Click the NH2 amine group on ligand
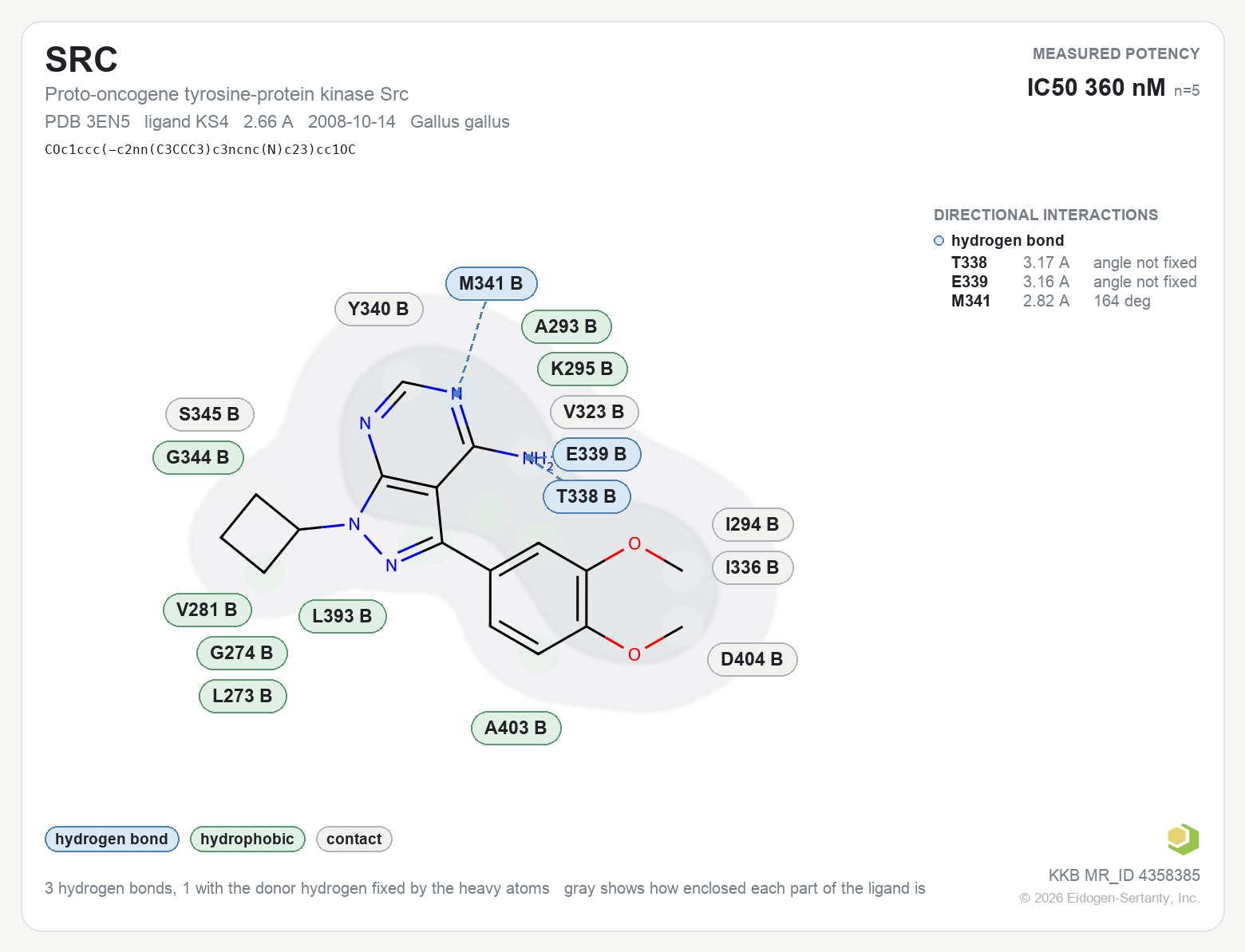Viewport: 1245px width, 952px height. (538, 459)
